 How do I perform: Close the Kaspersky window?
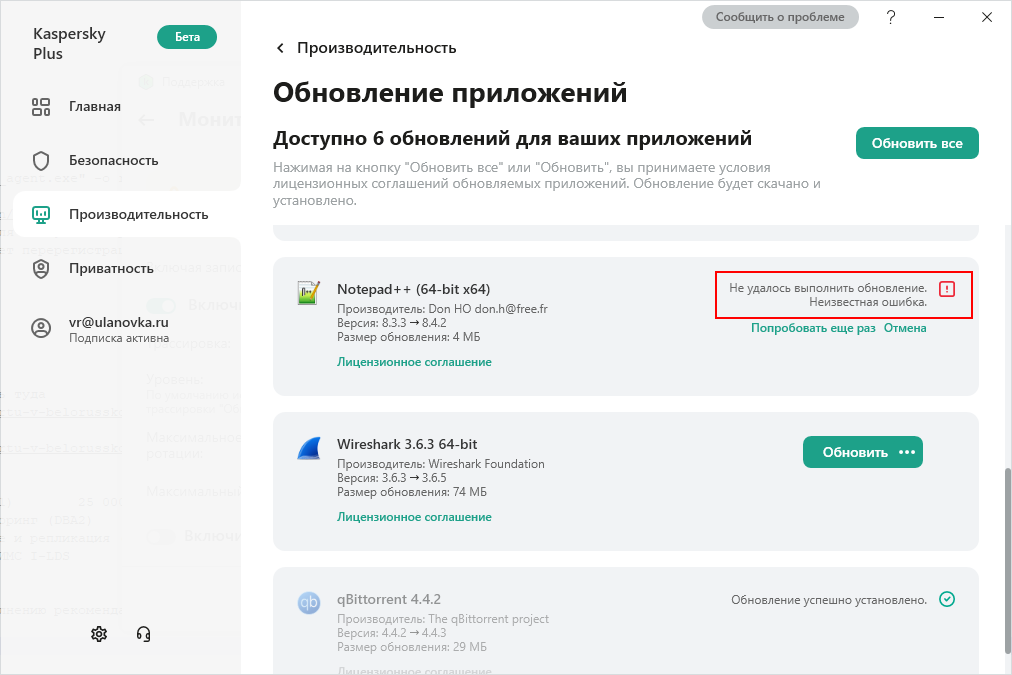pyautogui.click(x=987, y=17)
